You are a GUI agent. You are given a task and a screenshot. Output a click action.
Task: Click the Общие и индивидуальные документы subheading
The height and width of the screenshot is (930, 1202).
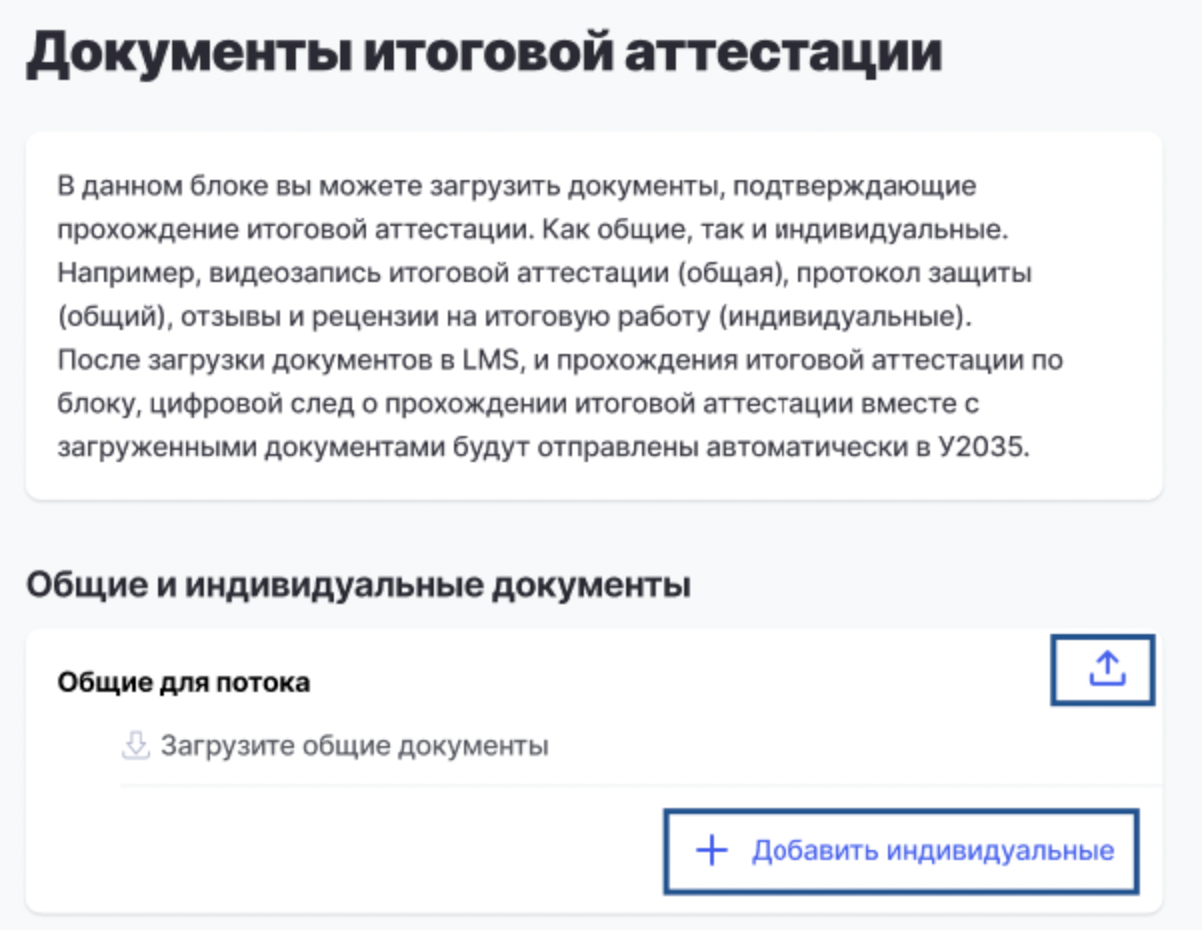(358, 584)
